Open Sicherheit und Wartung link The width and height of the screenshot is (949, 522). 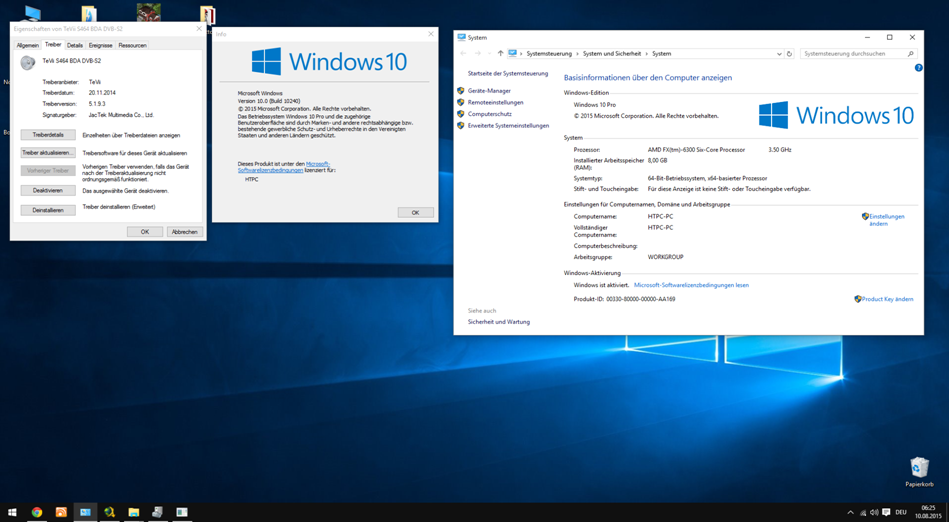pos(499,322)
